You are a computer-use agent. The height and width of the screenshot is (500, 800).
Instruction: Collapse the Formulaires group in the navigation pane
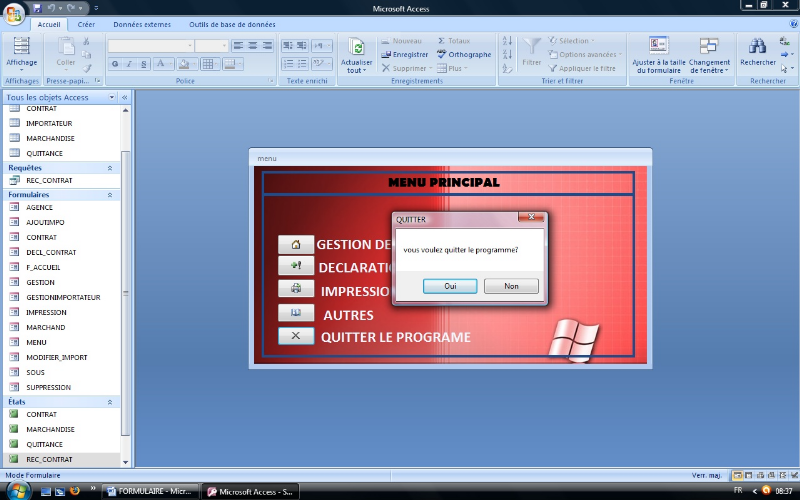110,195
